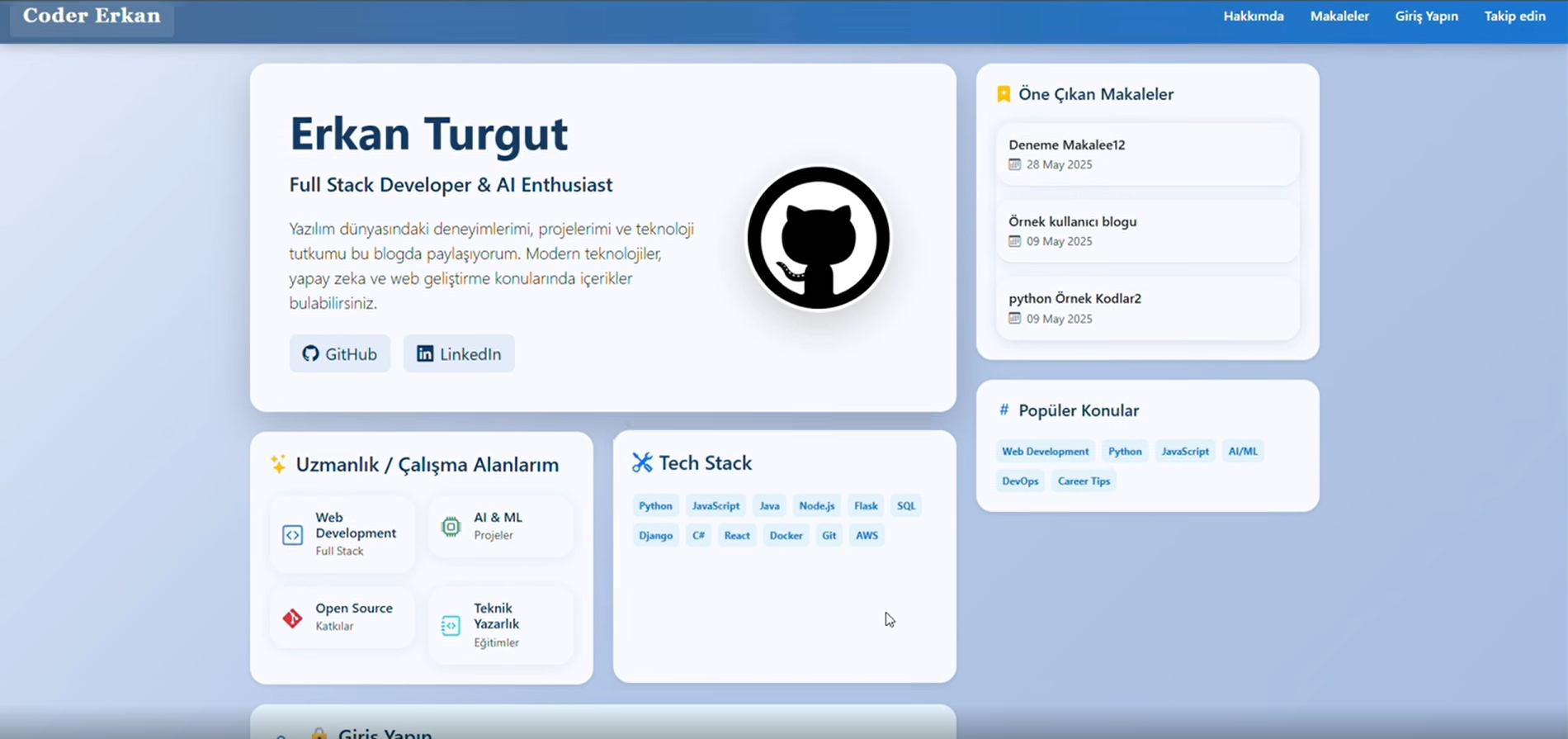
Task: Click the Open Source git icon
Action: [292, 618]
